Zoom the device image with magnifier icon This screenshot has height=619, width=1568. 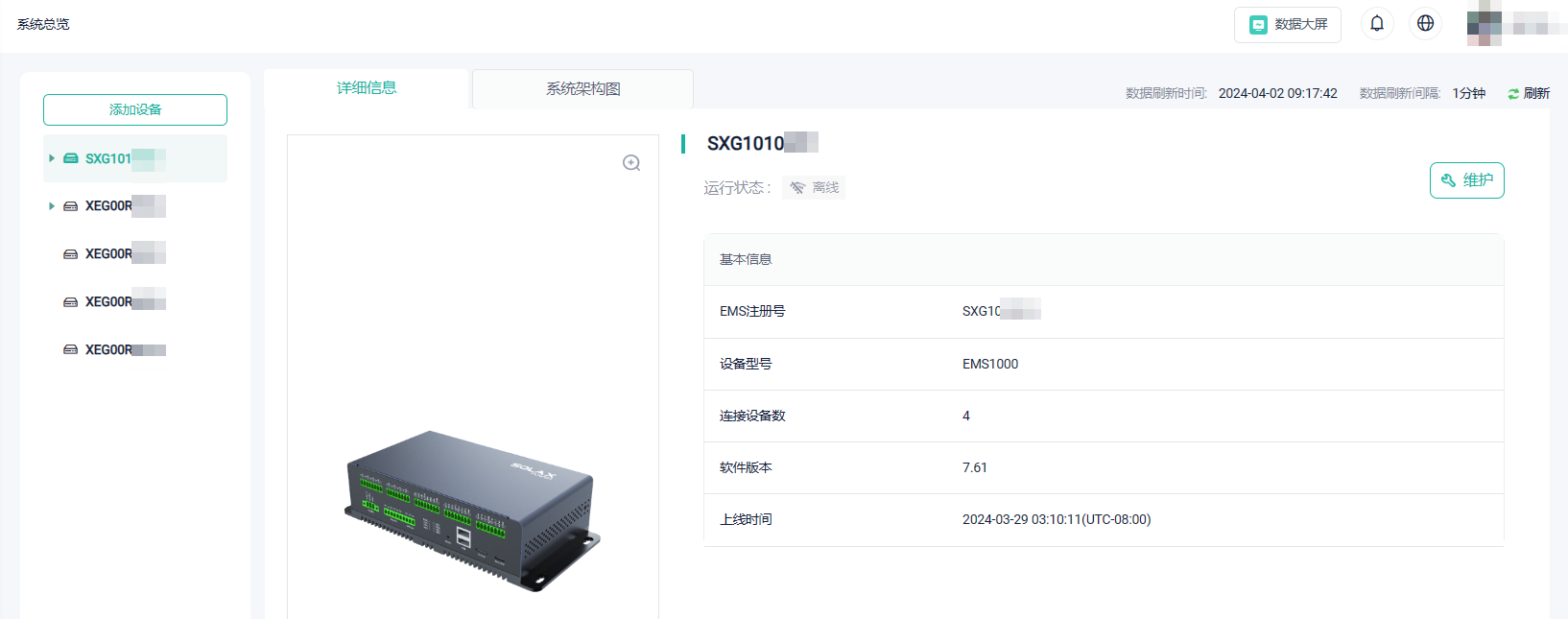(x=631, y=163)
